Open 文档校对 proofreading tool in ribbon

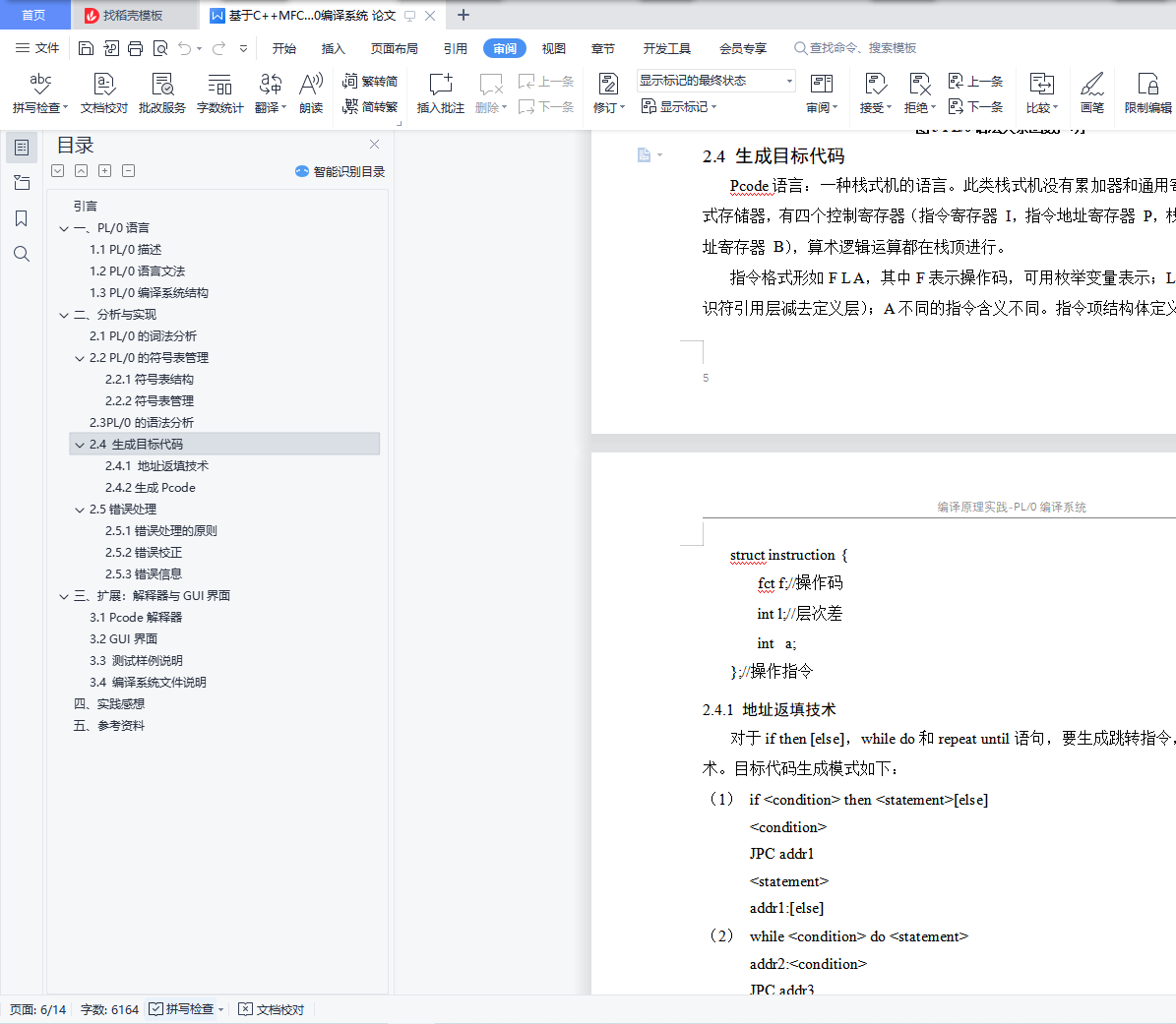[104, 92]
